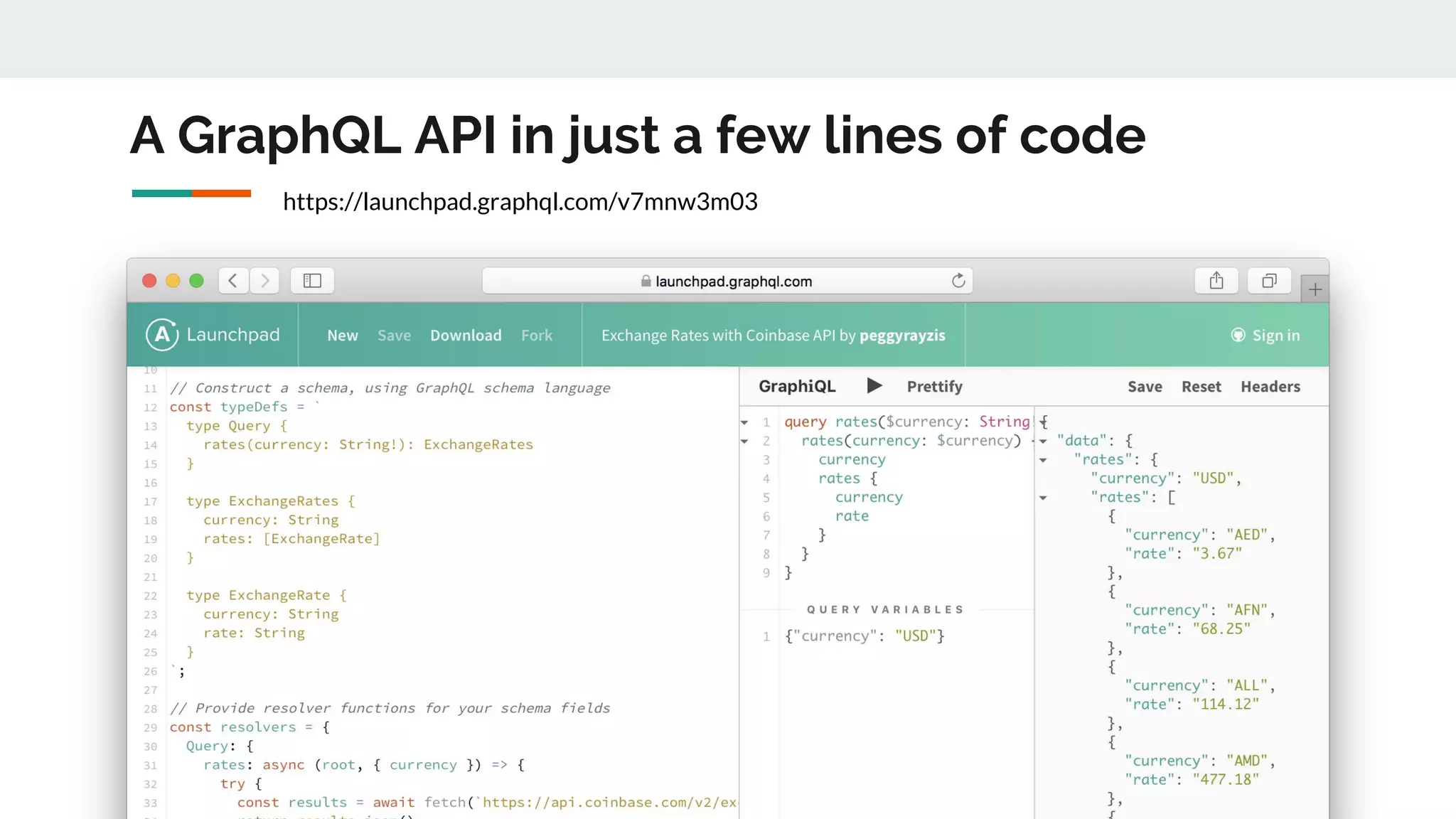Image resolution: width=1456 pixels, height=819 pixels.
Task: Click the const typeDefs code line
Action: click(245, 407)
